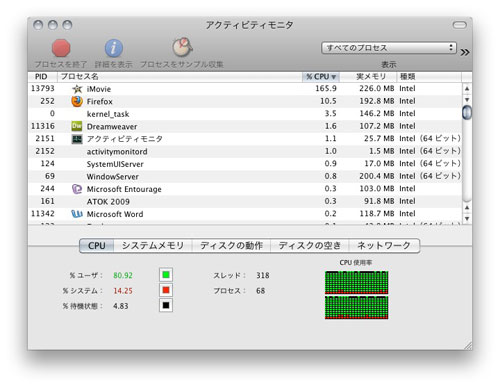500x388 pixels.
Task: Click the Dreamweaver Dw icon
Action: tap(77, 126)
